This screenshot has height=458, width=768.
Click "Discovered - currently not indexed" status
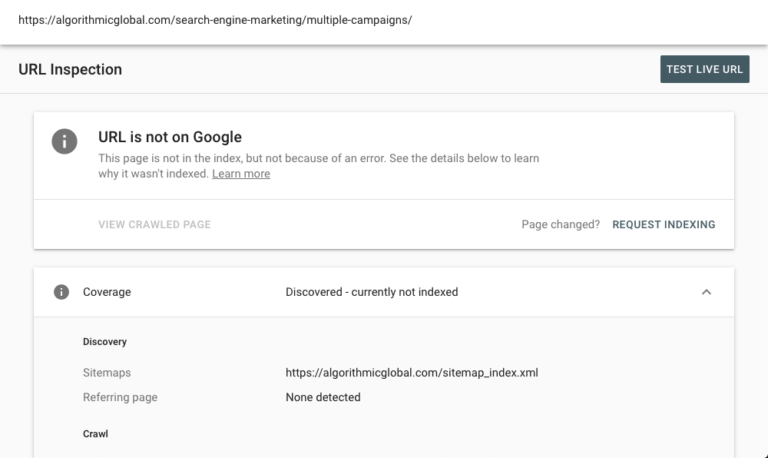pos(371,292)
